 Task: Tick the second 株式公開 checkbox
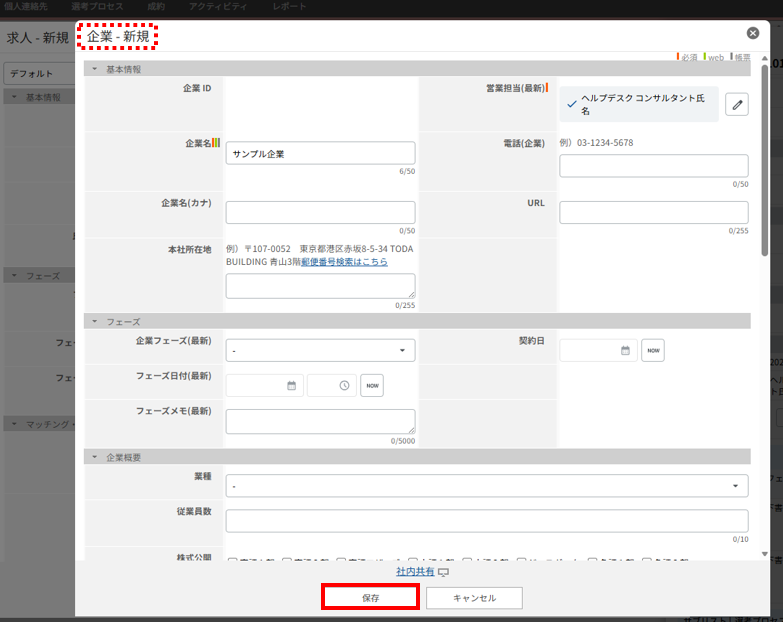coord(287,561)
